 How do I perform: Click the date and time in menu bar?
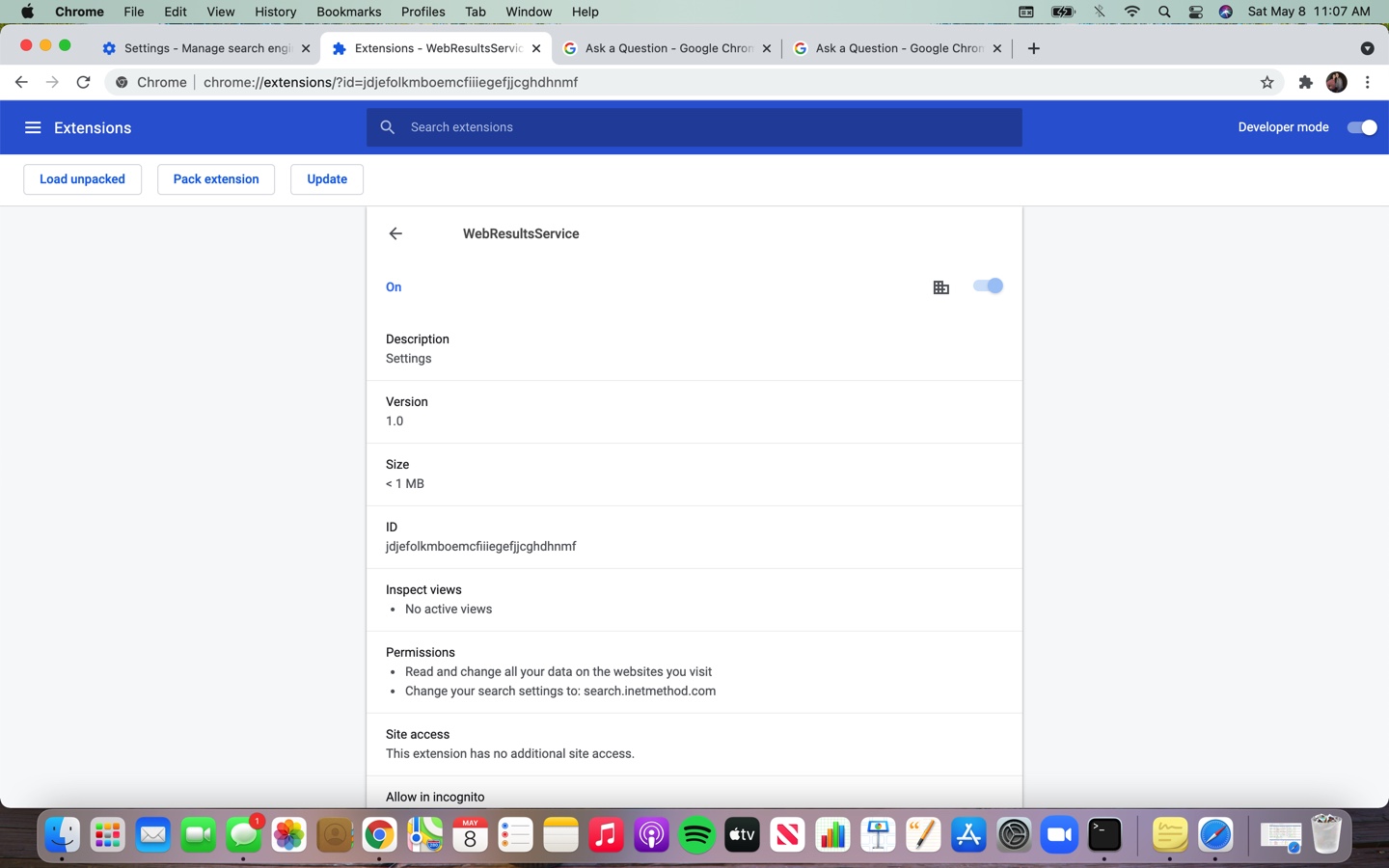(1309, 12)
